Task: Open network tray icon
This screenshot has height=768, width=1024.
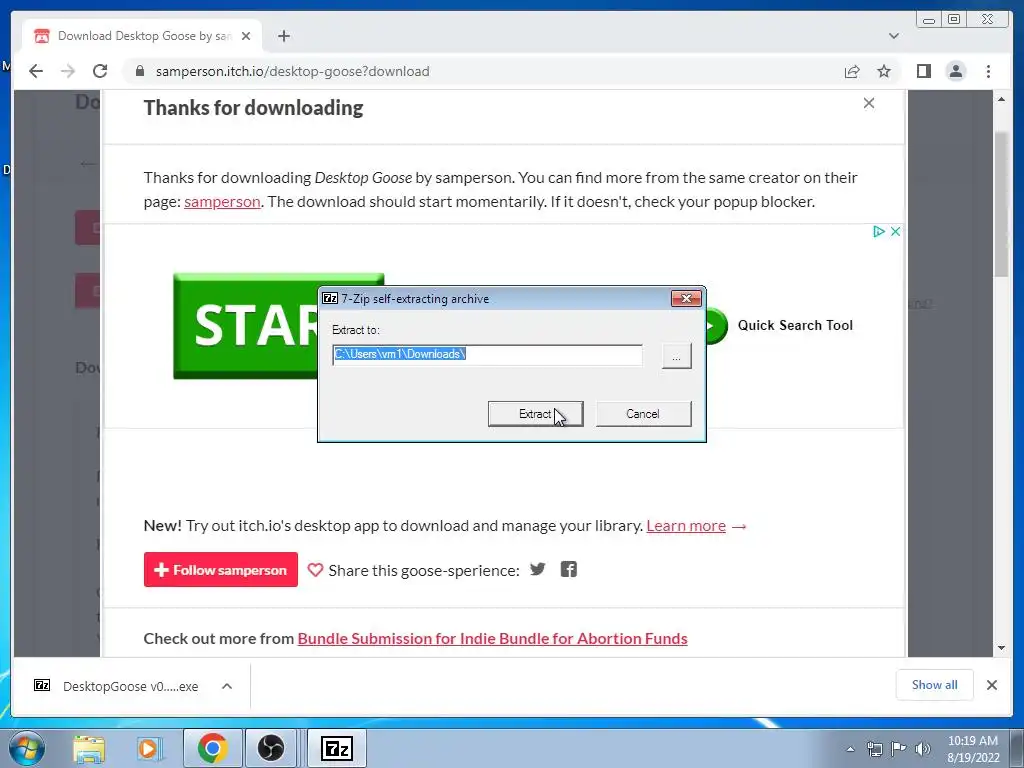Action: pos(874,749)
